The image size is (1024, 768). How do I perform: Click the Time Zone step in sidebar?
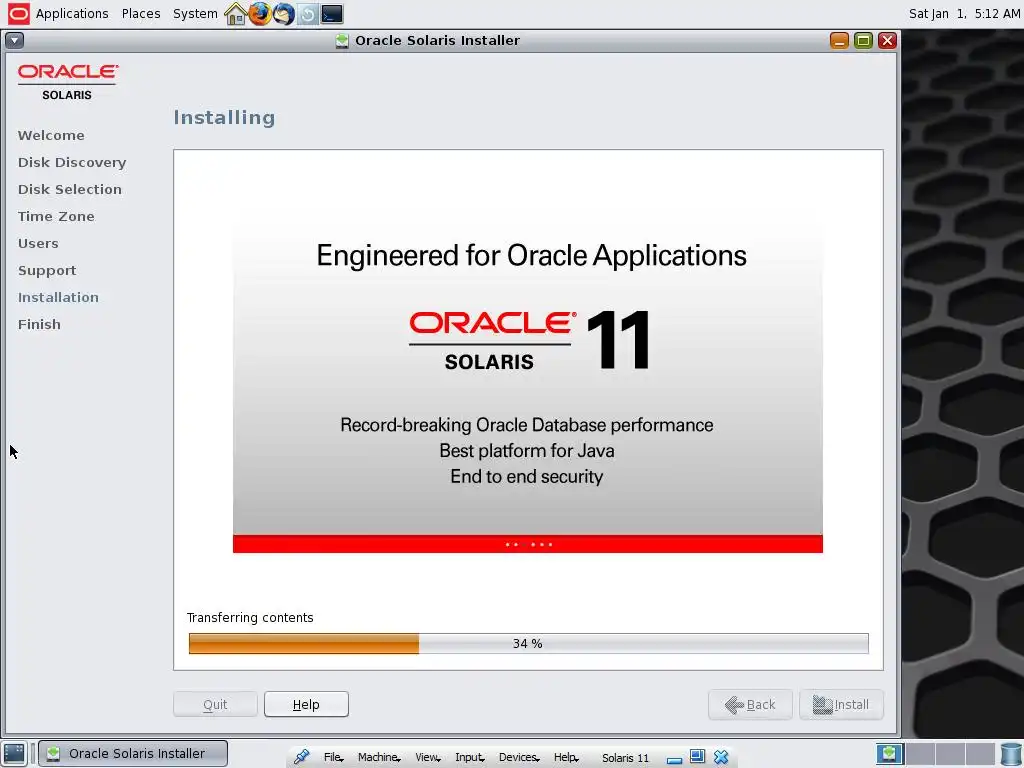click(56, 216)
